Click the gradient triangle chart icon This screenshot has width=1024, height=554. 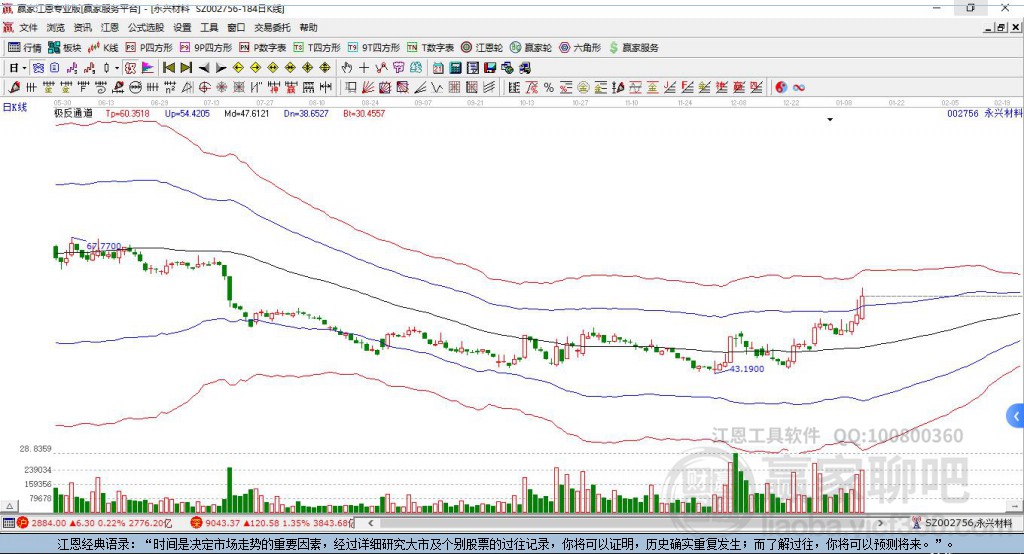(148, 68)
